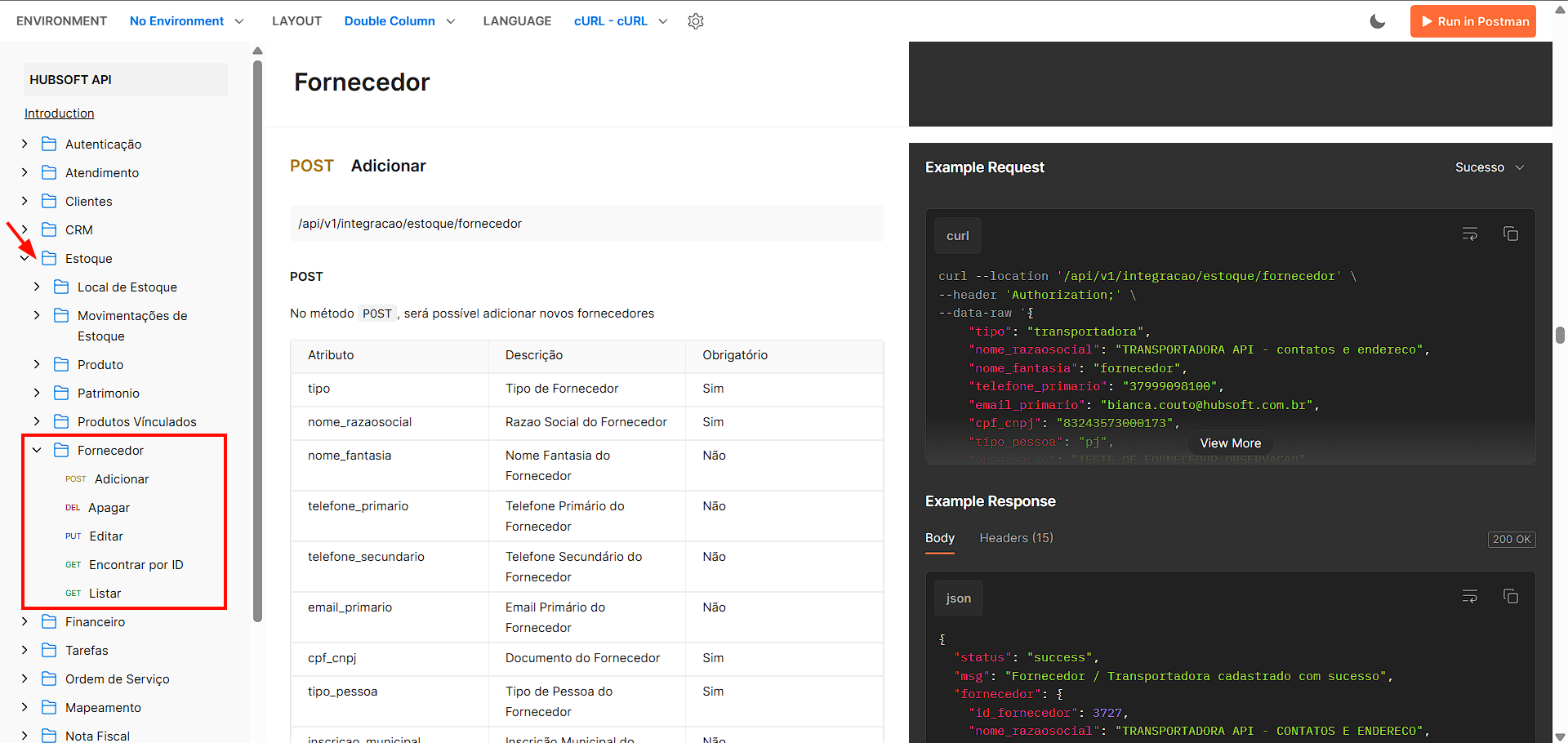This screenshot has width=1568, height=743.
Task: Click the Adicionar request heading
Action: point(389,166)
